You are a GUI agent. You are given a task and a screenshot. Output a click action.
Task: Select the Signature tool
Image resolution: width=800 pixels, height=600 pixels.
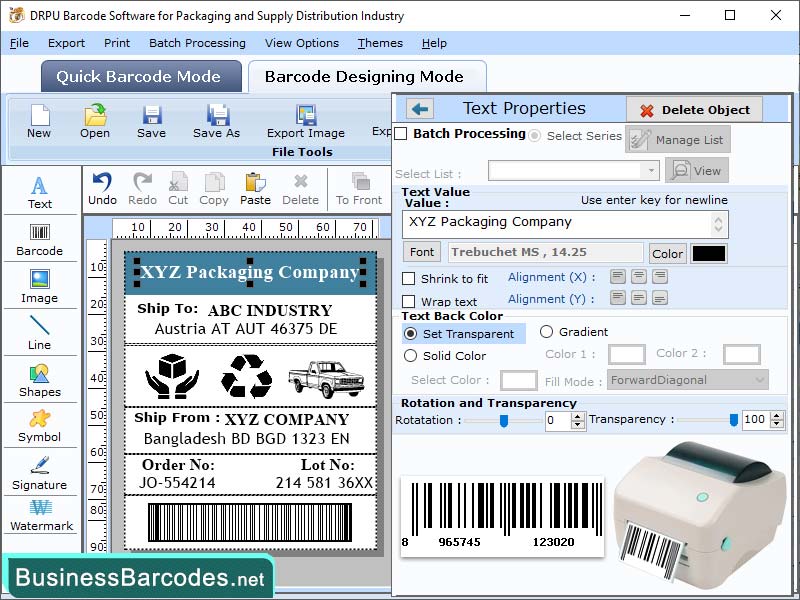pyautogui.click(x=40, y=470)
